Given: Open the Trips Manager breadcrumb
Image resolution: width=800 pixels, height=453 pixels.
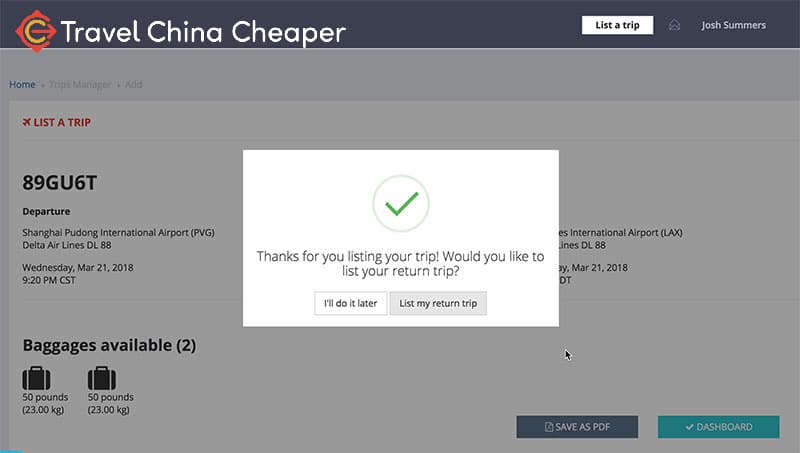Looking at the screenshot, I should point(80,84).
